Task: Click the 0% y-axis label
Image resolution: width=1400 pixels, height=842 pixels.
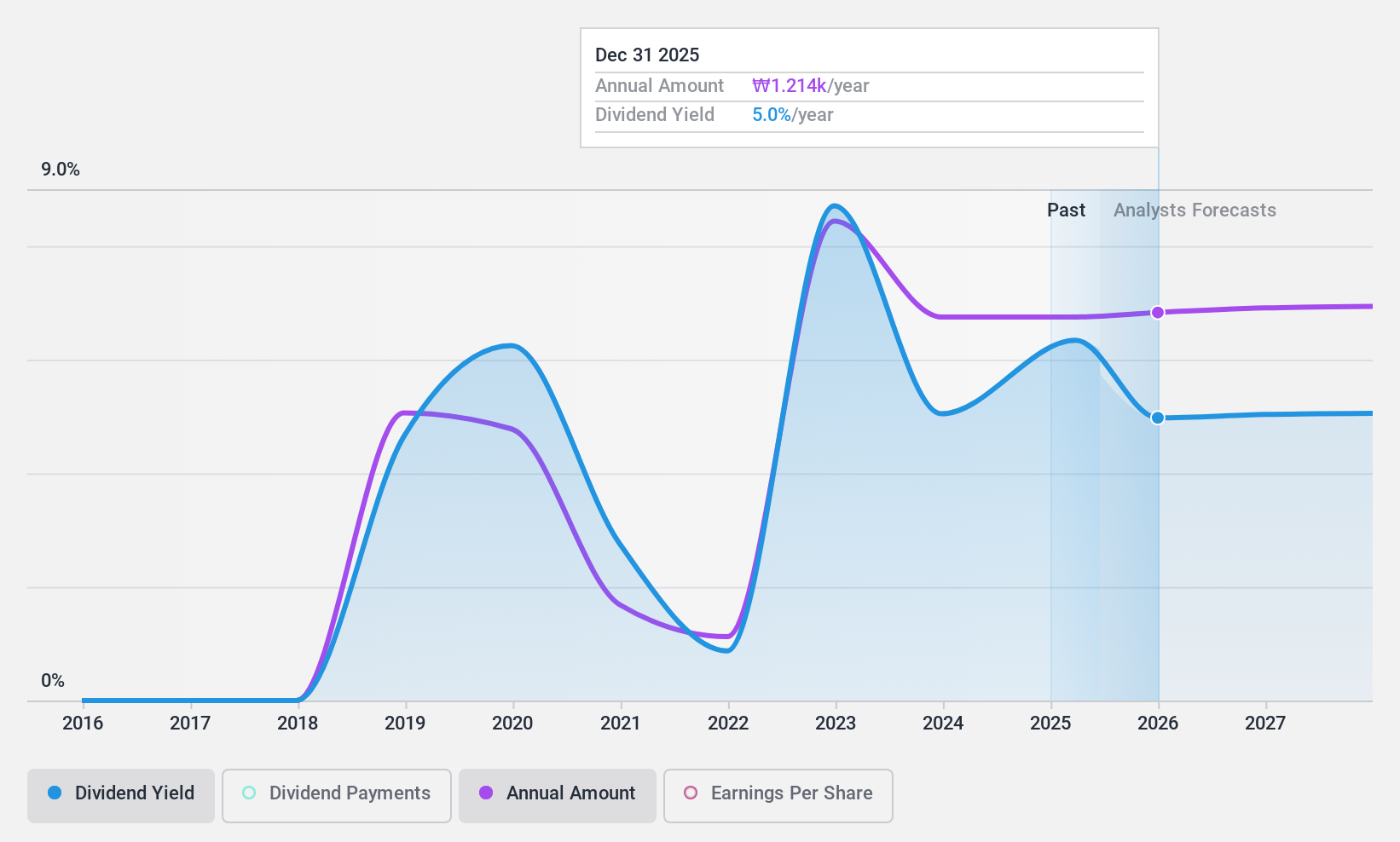Action: tap(53, 681)
